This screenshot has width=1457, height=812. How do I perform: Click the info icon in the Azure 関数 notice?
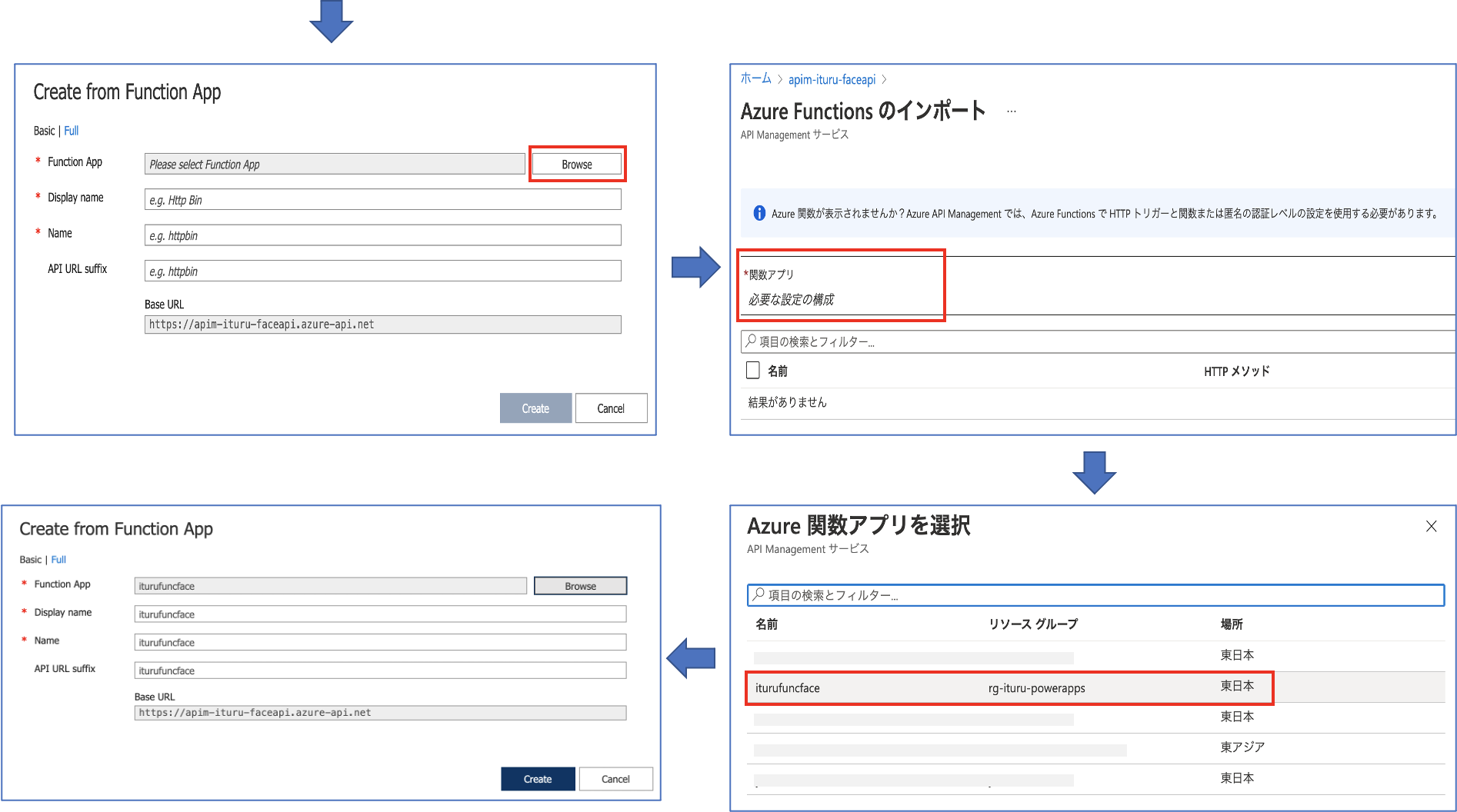coord(759,213)
